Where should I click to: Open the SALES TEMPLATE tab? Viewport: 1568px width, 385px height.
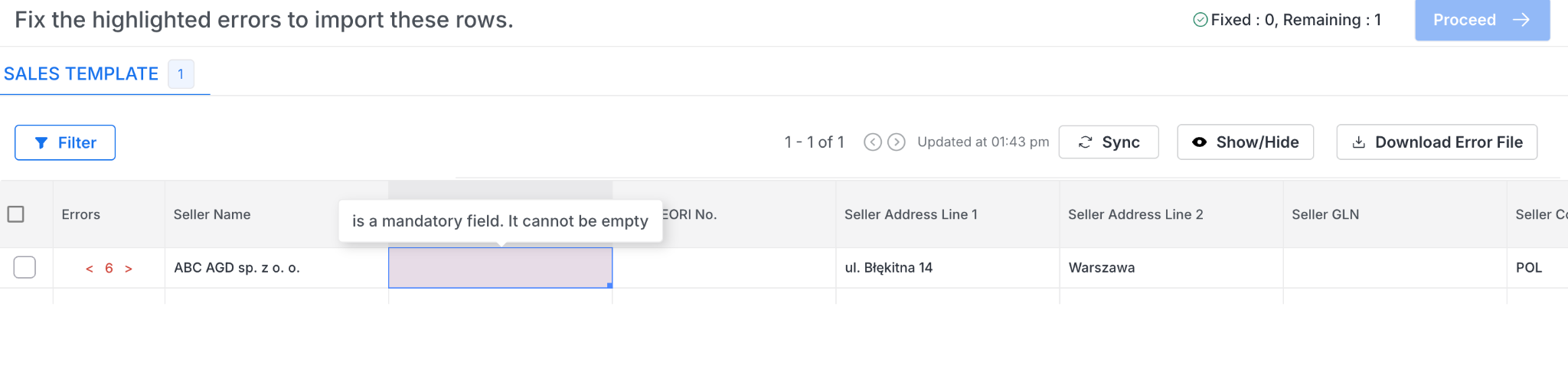pos(81,74)
